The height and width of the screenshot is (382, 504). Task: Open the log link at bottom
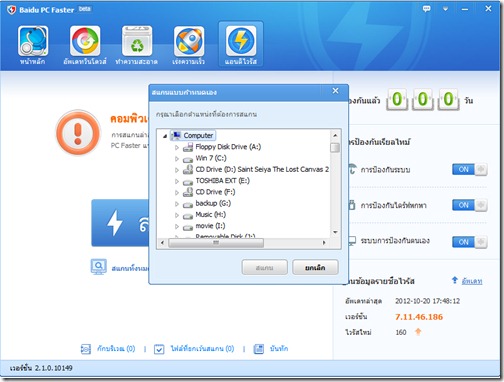279,349
